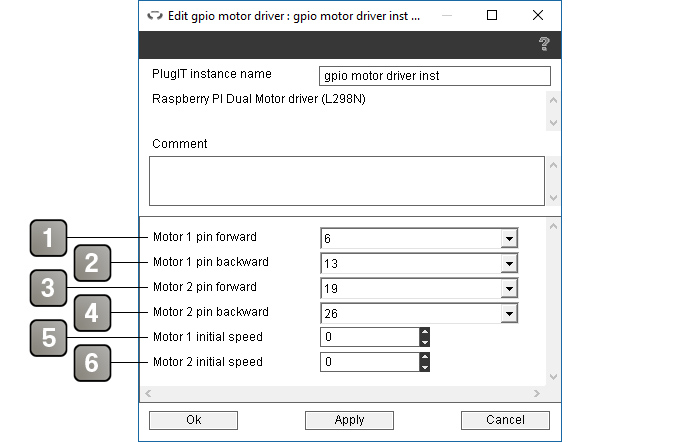Click the help question mark icon
Image resolution: width=700 pixels, height=442 pixels.
point(544,44)
